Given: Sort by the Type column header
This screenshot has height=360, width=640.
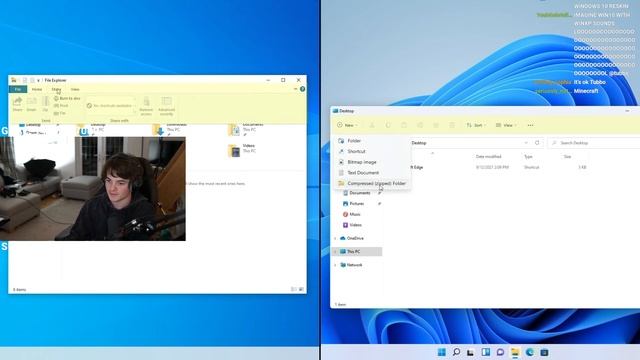Looking at the screenshot, I should click(x=528, y=157).
